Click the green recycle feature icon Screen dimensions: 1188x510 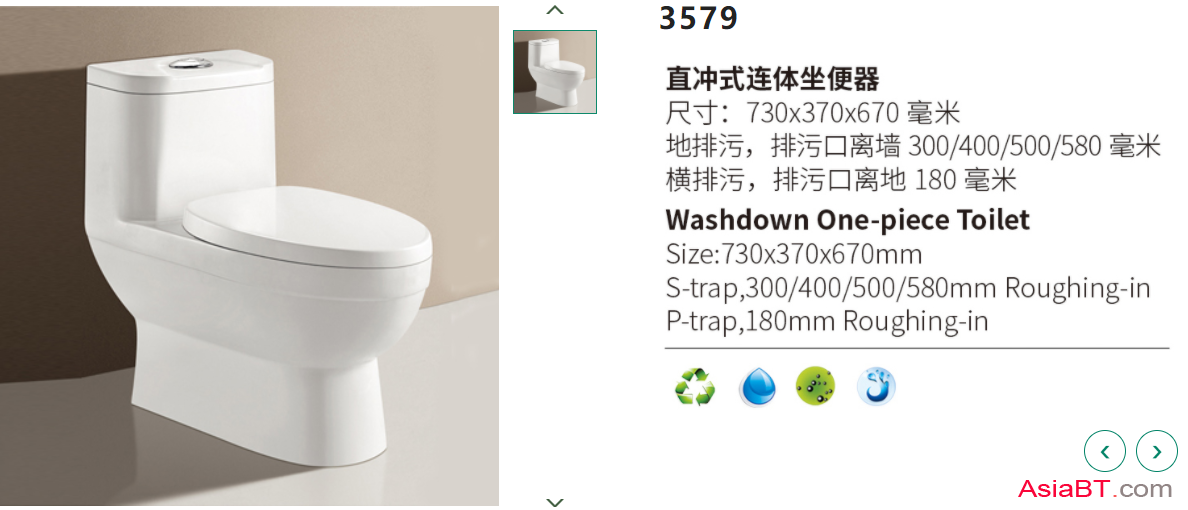point(695,386)
